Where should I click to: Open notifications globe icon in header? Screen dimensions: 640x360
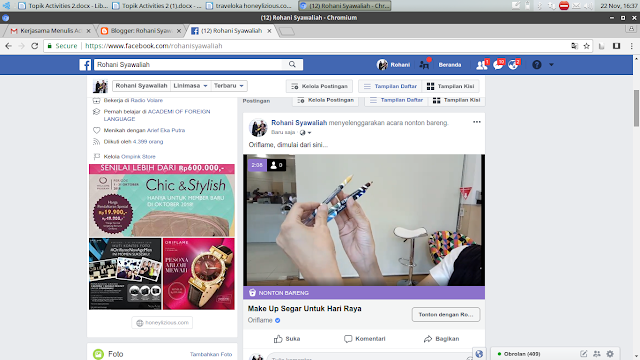click(x=513, y=64)
